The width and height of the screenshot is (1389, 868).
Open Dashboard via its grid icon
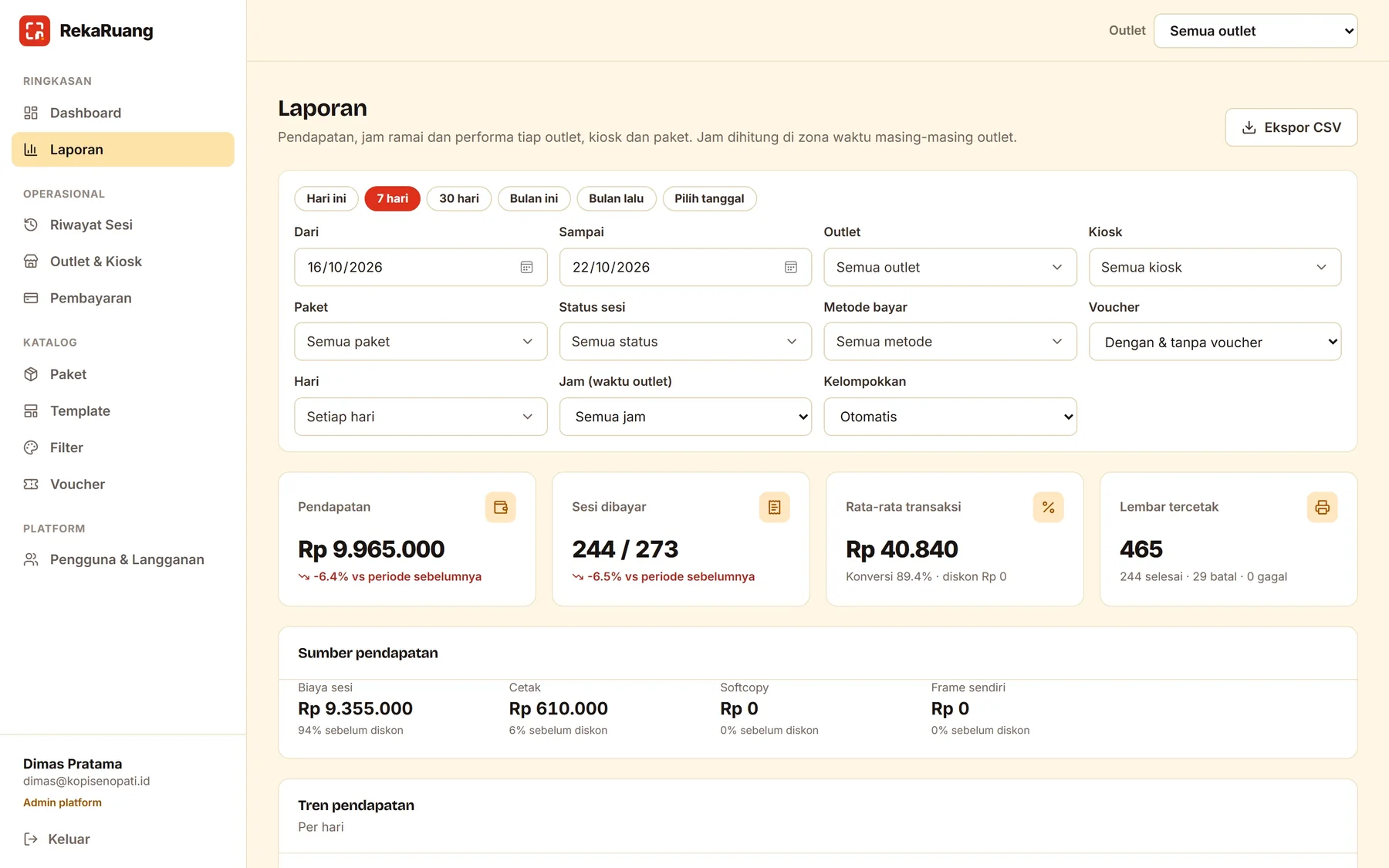pyautogui.click(x=31, y=113)
